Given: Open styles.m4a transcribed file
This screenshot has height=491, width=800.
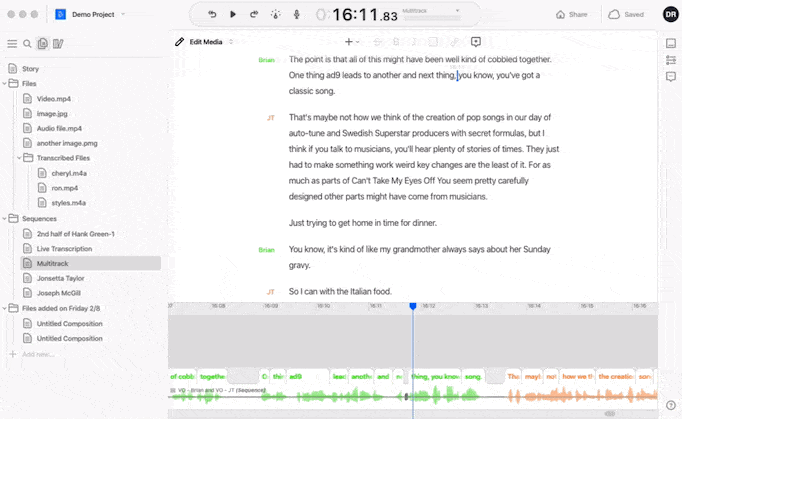Looking at the screenshot, I should pyautogui.click(x=68, y=203).
